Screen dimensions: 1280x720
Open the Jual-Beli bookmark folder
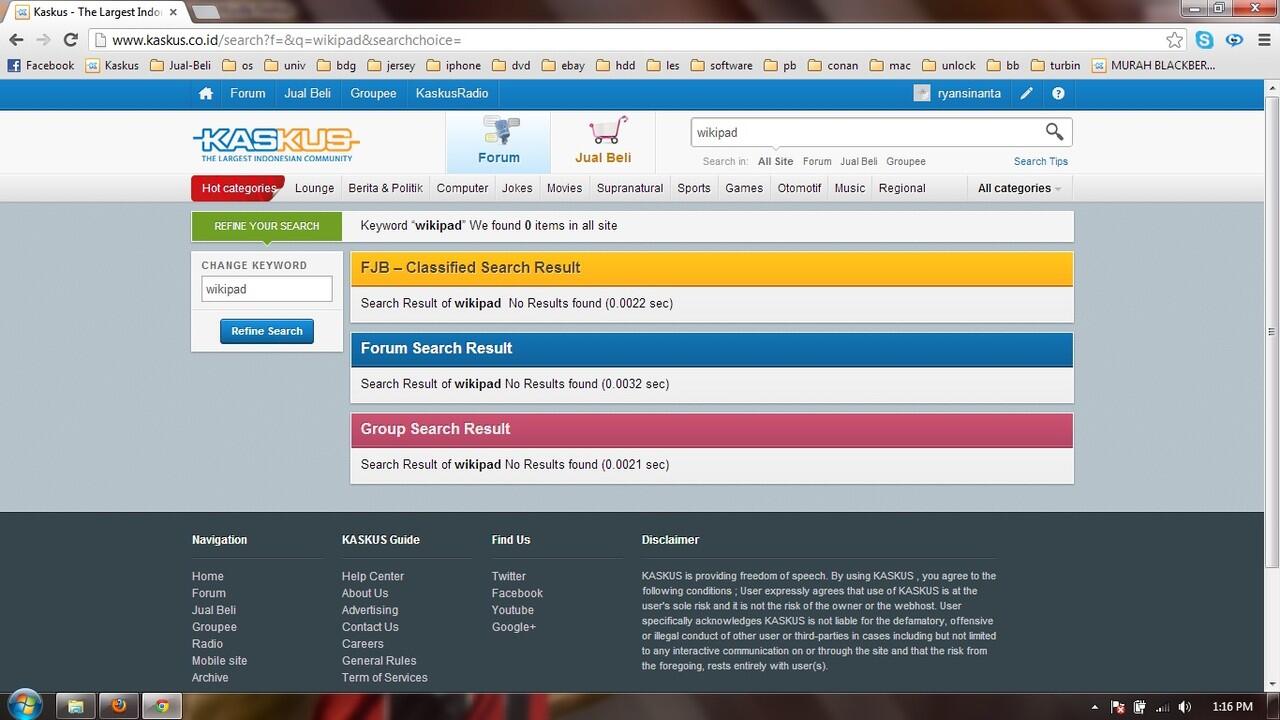click(180, 65)
